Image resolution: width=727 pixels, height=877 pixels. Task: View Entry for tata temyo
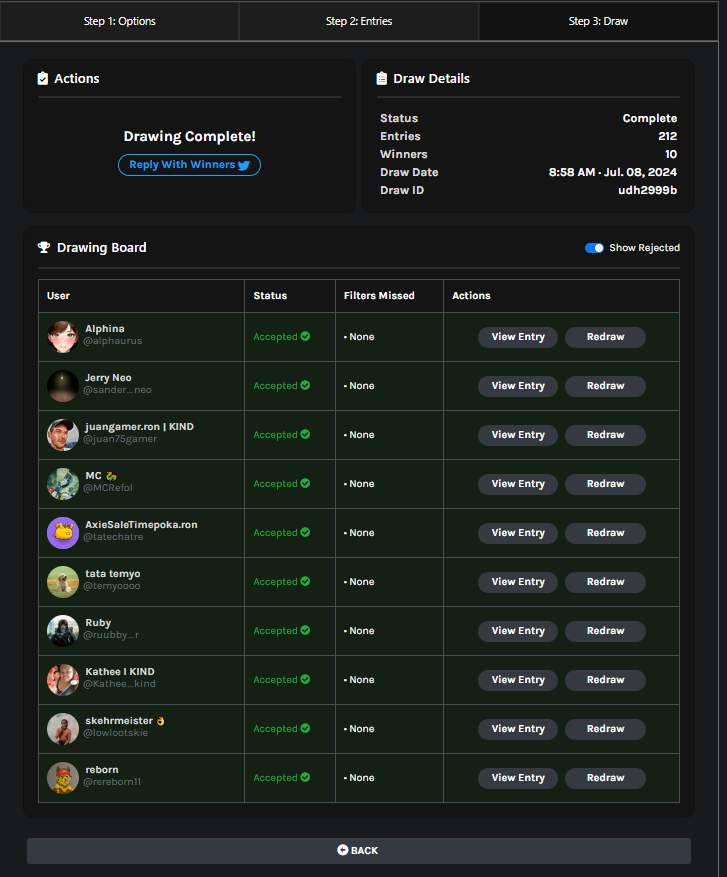pos(518,582)
